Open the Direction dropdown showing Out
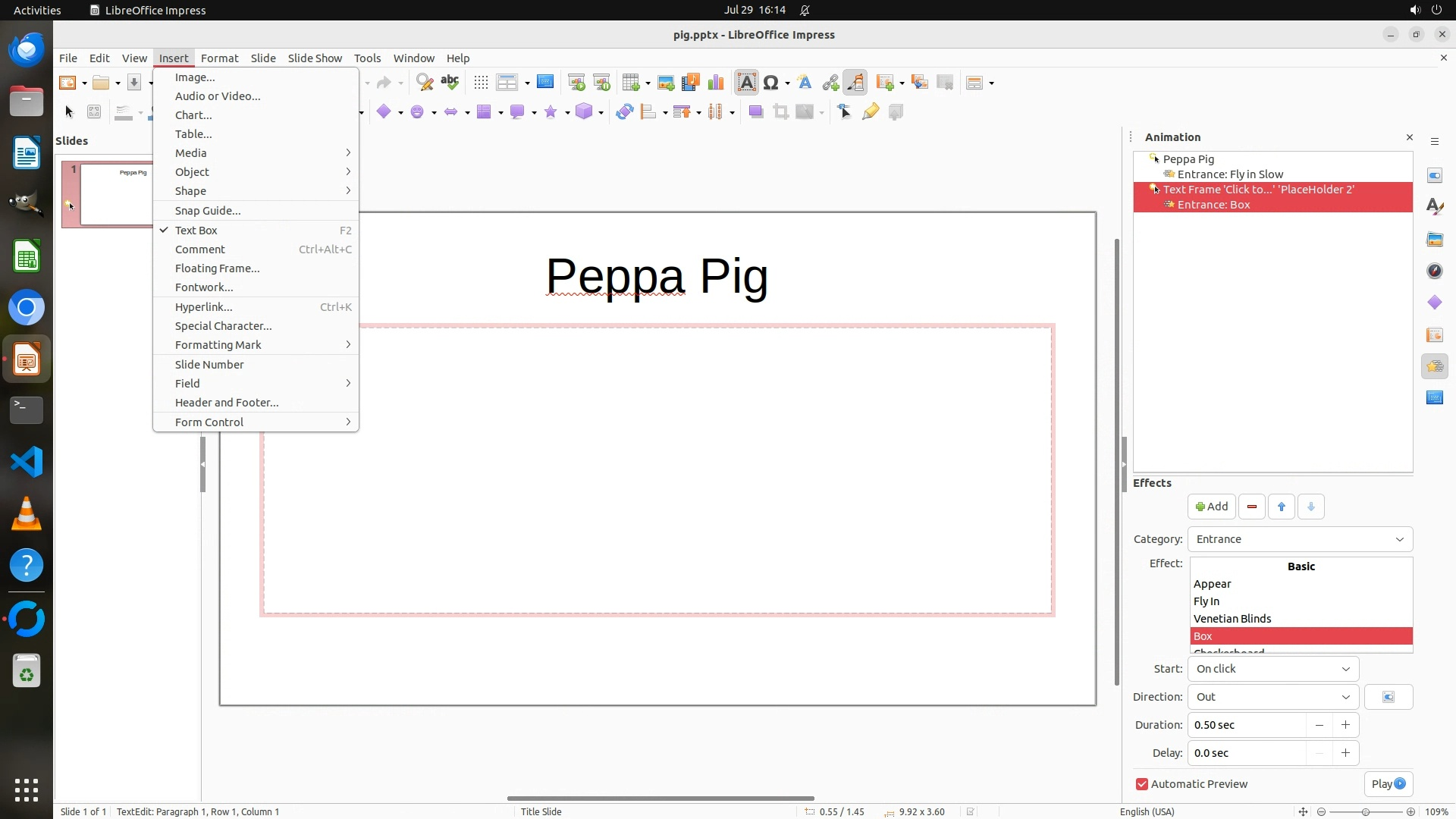 click(x=1272, y=697)
